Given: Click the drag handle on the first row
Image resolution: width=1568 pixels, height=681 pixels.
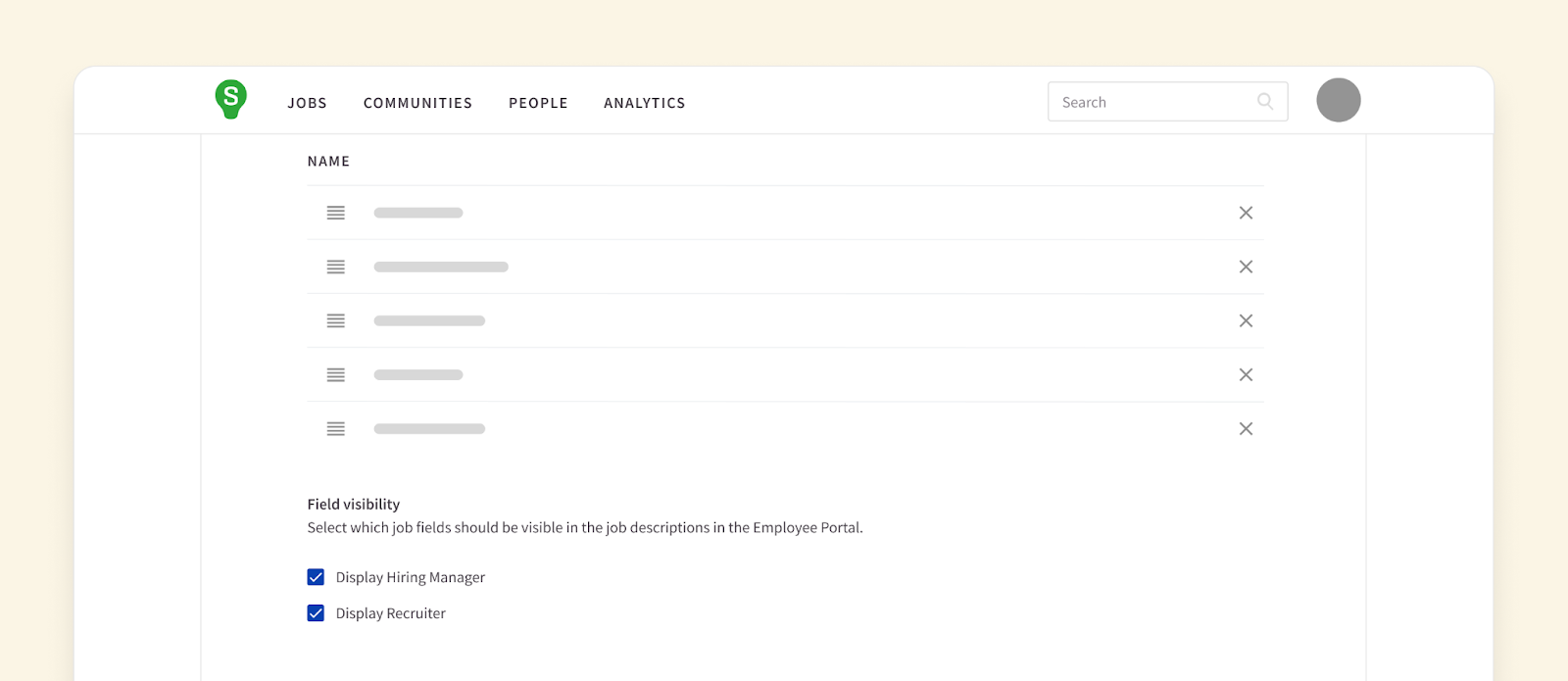Looking at the screenshot, I should pyautogui.click(x=336, y=213).
